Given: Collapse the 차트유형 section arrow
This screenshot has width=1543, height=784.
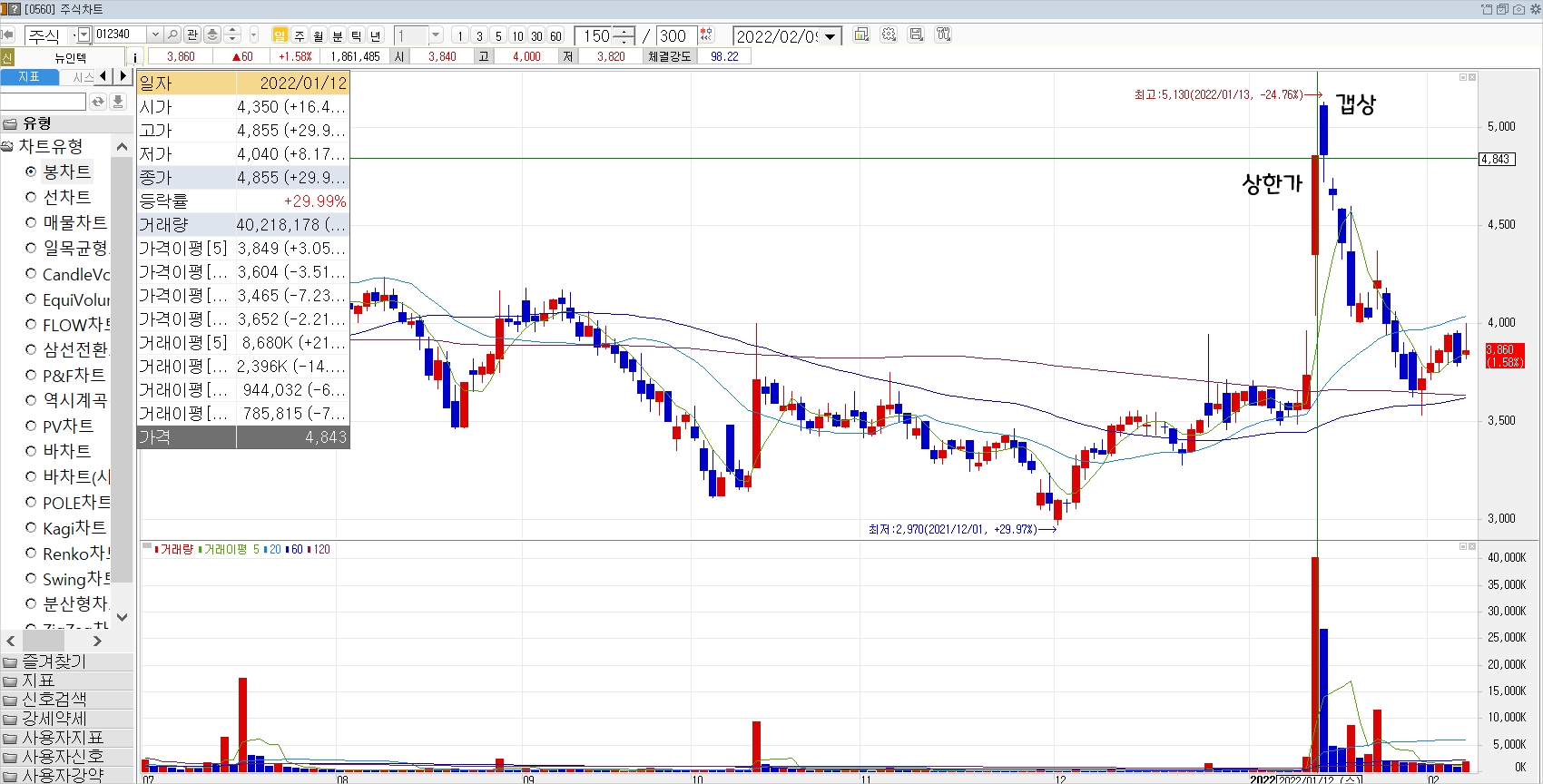Looking at the screenshot, I should (x=122, y=146).
